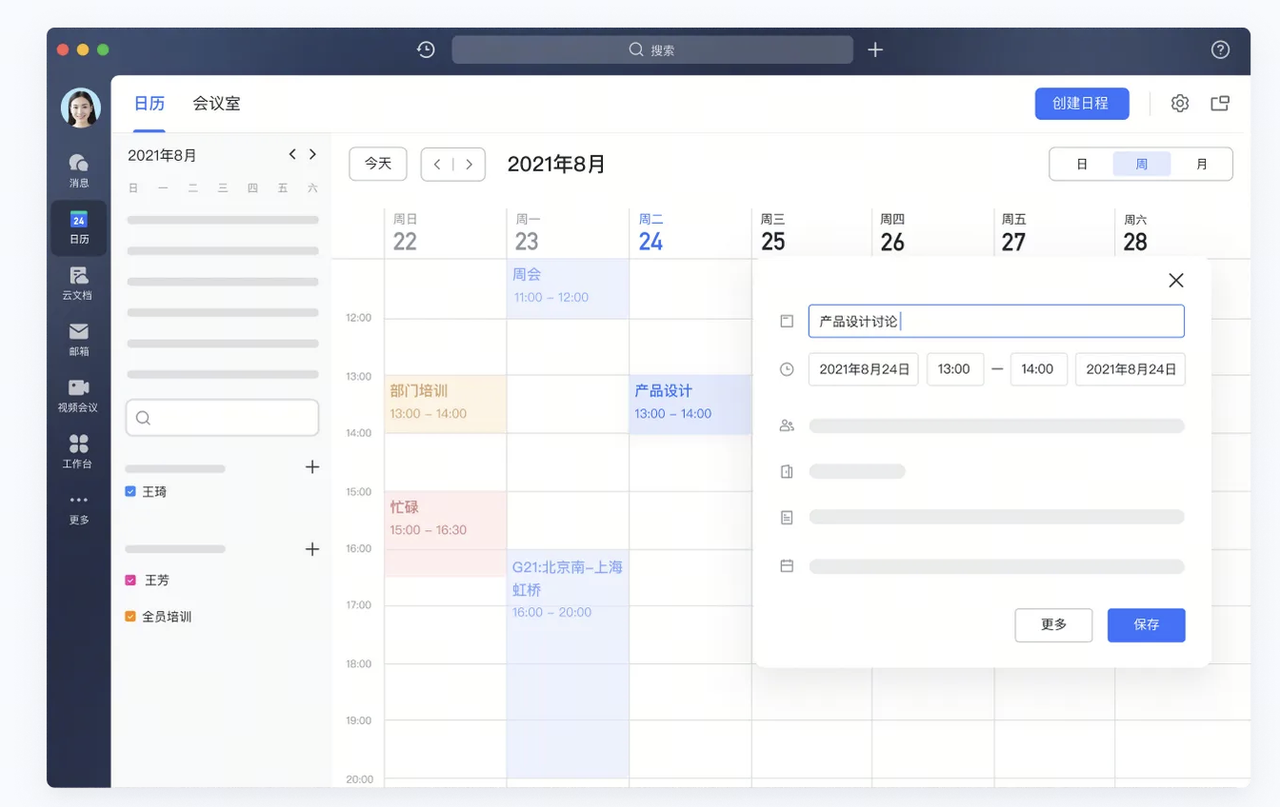Screen dimensions: 1280x807
Task: Open the 14:00 end time dropdown
Action: pyautogui.click(x=1038, y=369)
